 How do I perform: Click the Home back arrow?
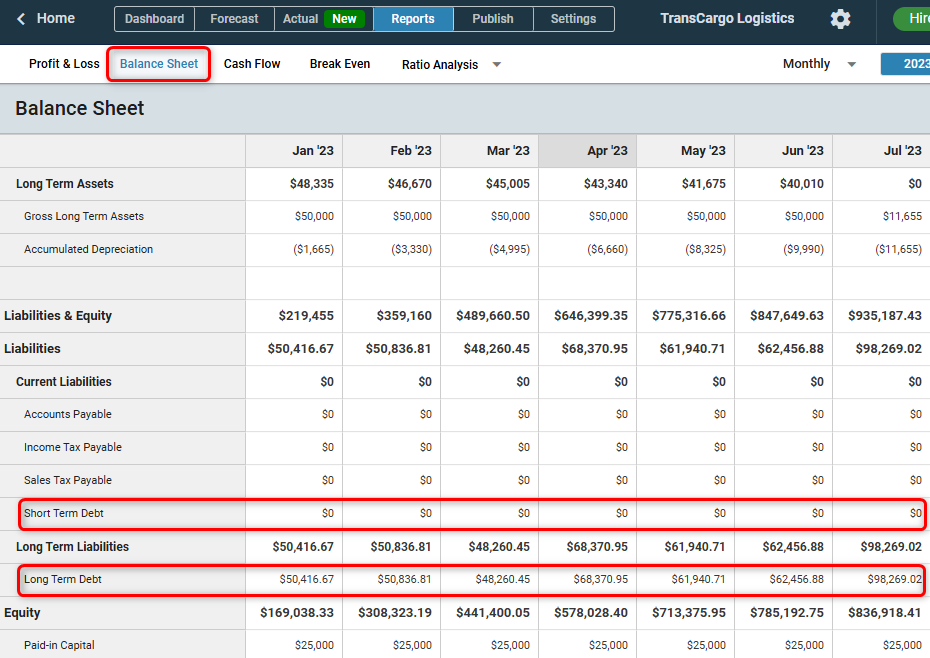pos(22,19)
